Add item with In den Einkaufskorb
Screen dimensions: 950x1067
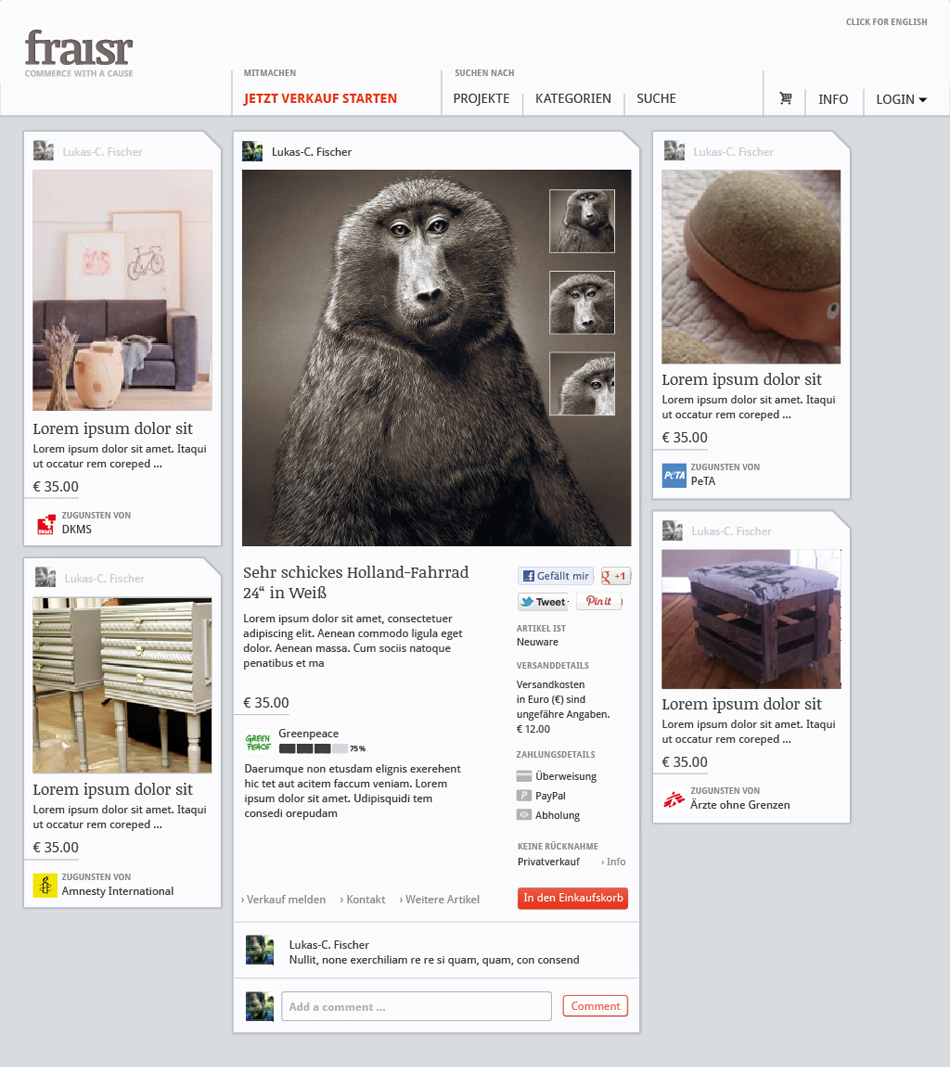coord(573,898)
